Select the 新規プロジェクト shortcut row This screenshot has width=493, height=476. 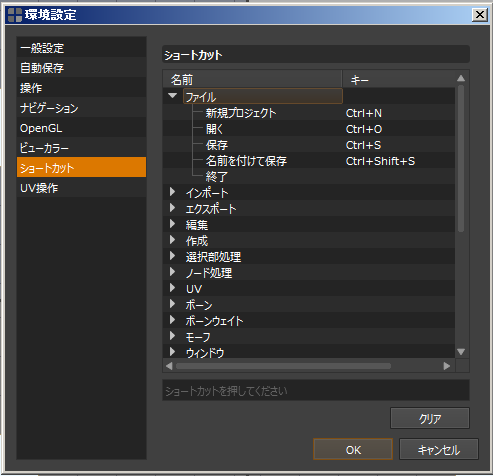[309, 113]
